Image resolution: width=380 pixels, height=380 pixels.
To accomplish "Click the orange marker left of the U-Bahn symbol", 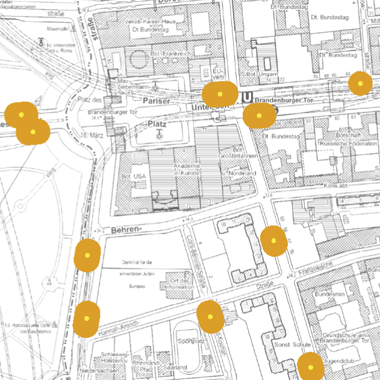I will (220, 94).
